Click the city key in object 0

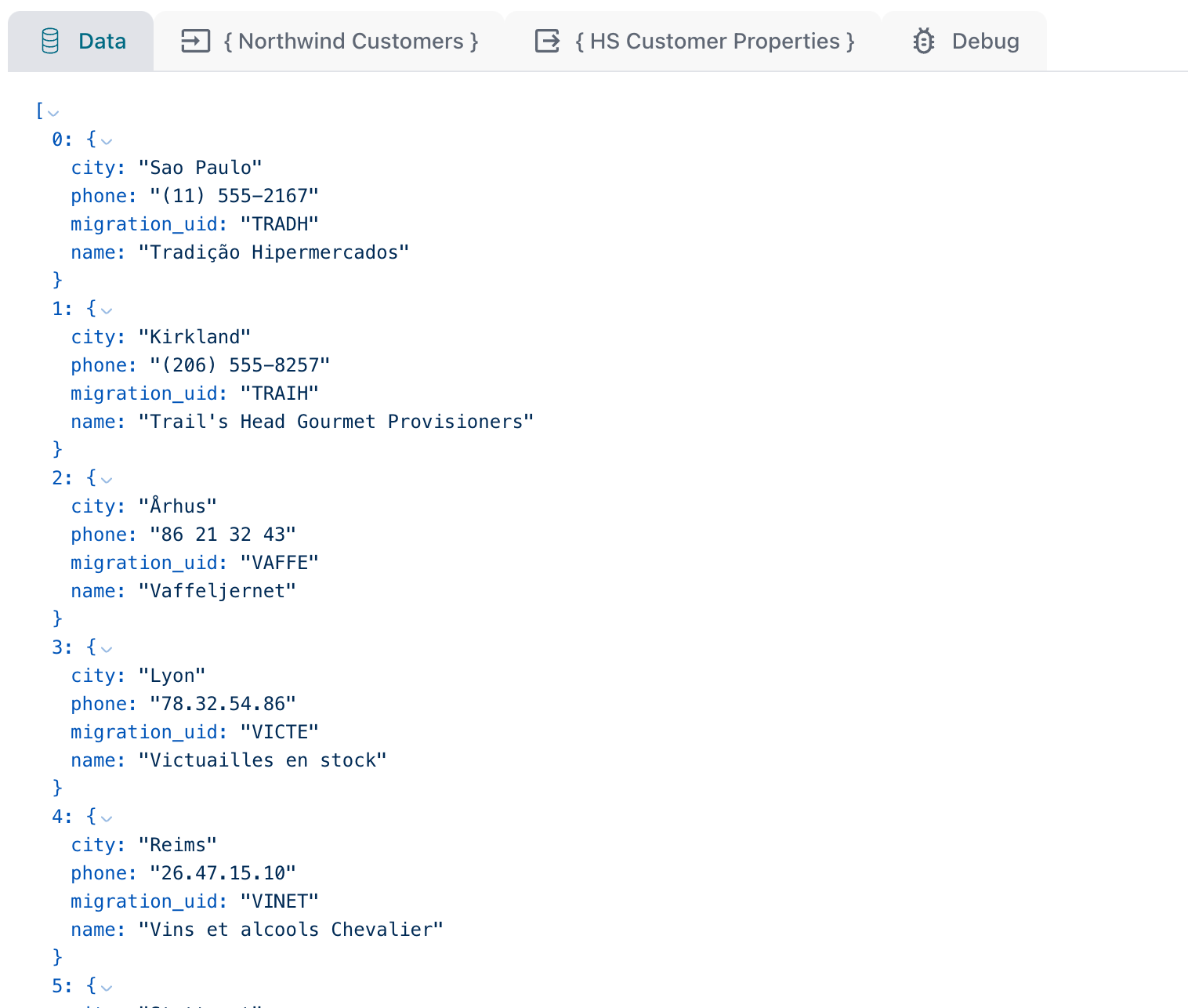point(98,168)
